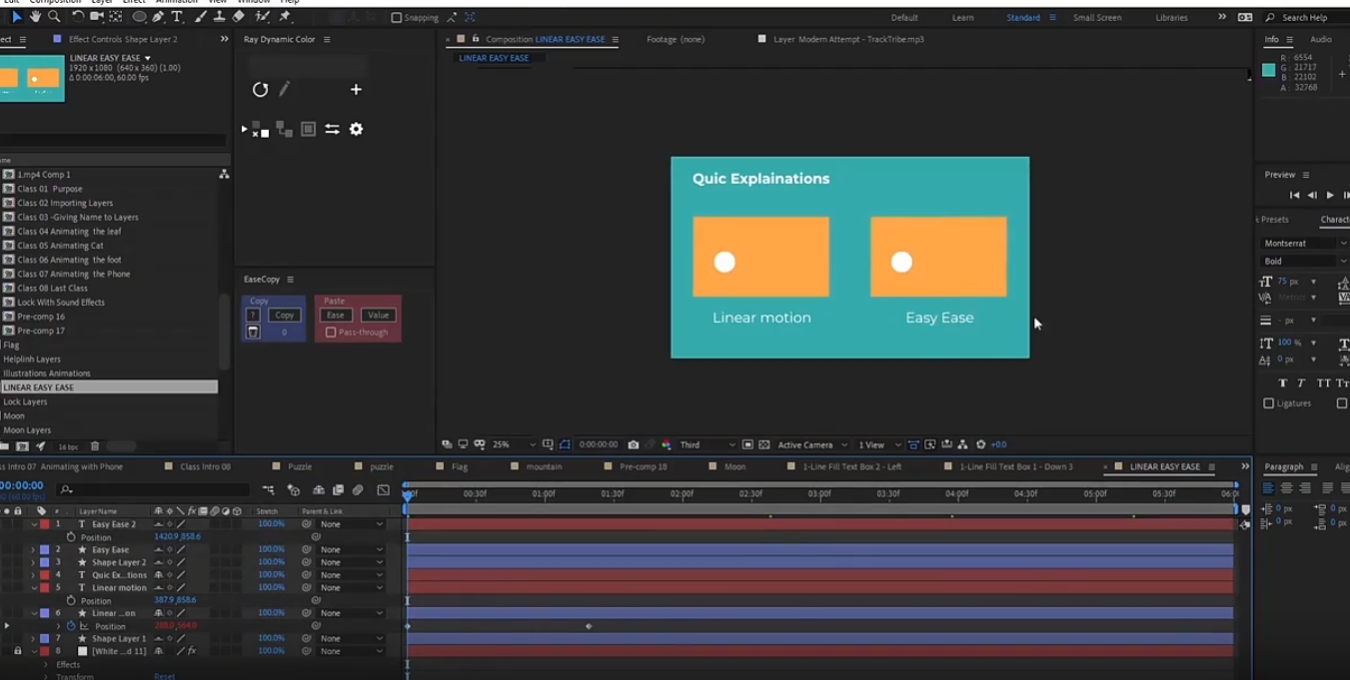Check the Pass-through box in EaseCopy
The width and height of the screenshot is (1350, 680).
tap(331, 332)
